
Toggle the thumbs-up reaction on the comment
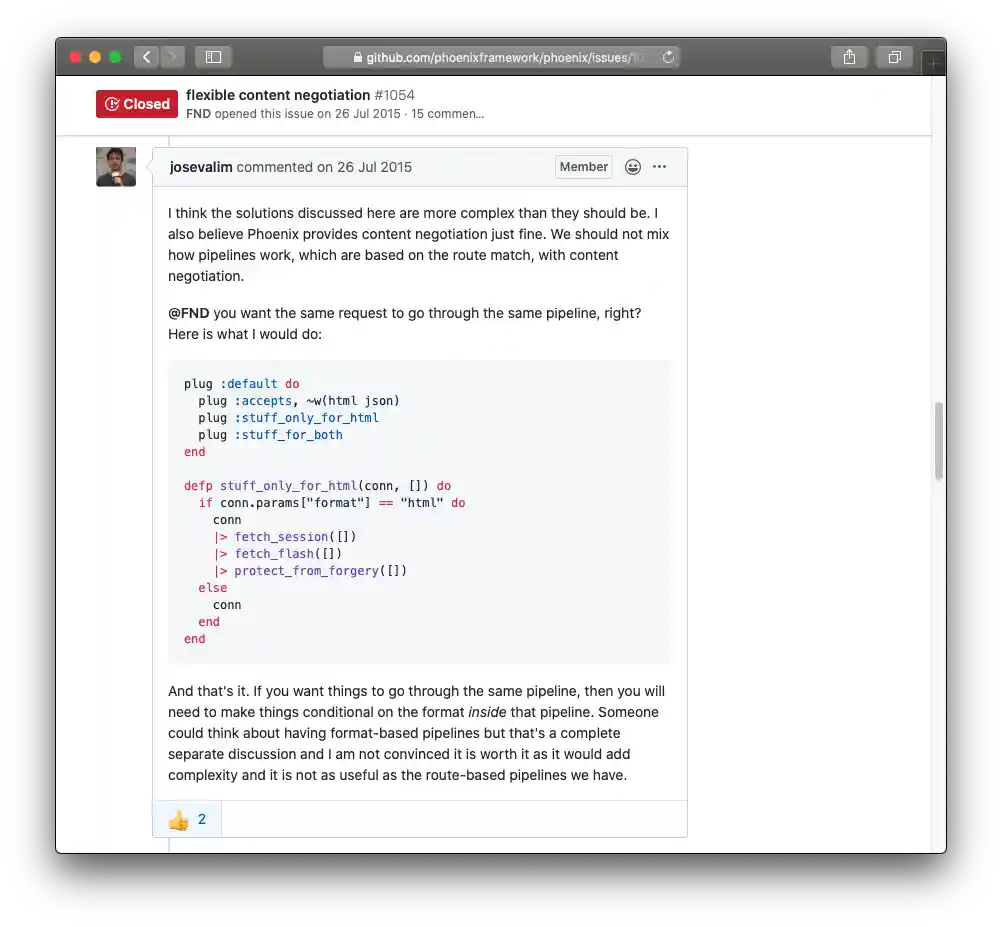pyautogui.click(x=186, y=818)
